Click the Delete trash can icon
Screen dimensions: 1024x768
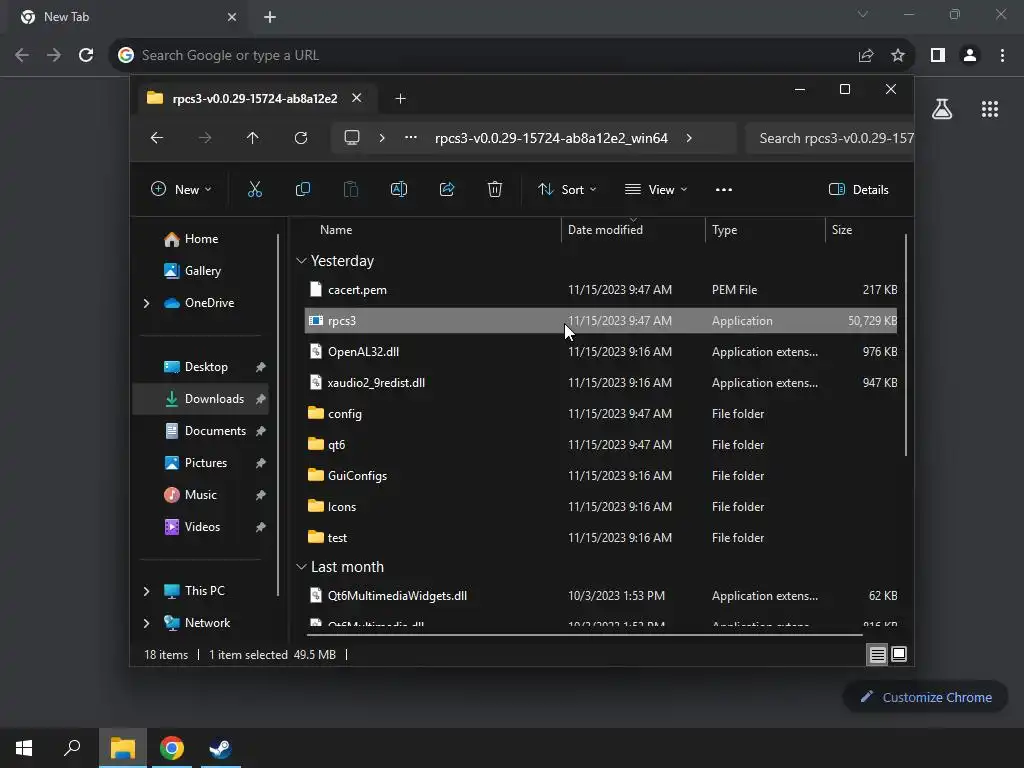click(495, 189)
